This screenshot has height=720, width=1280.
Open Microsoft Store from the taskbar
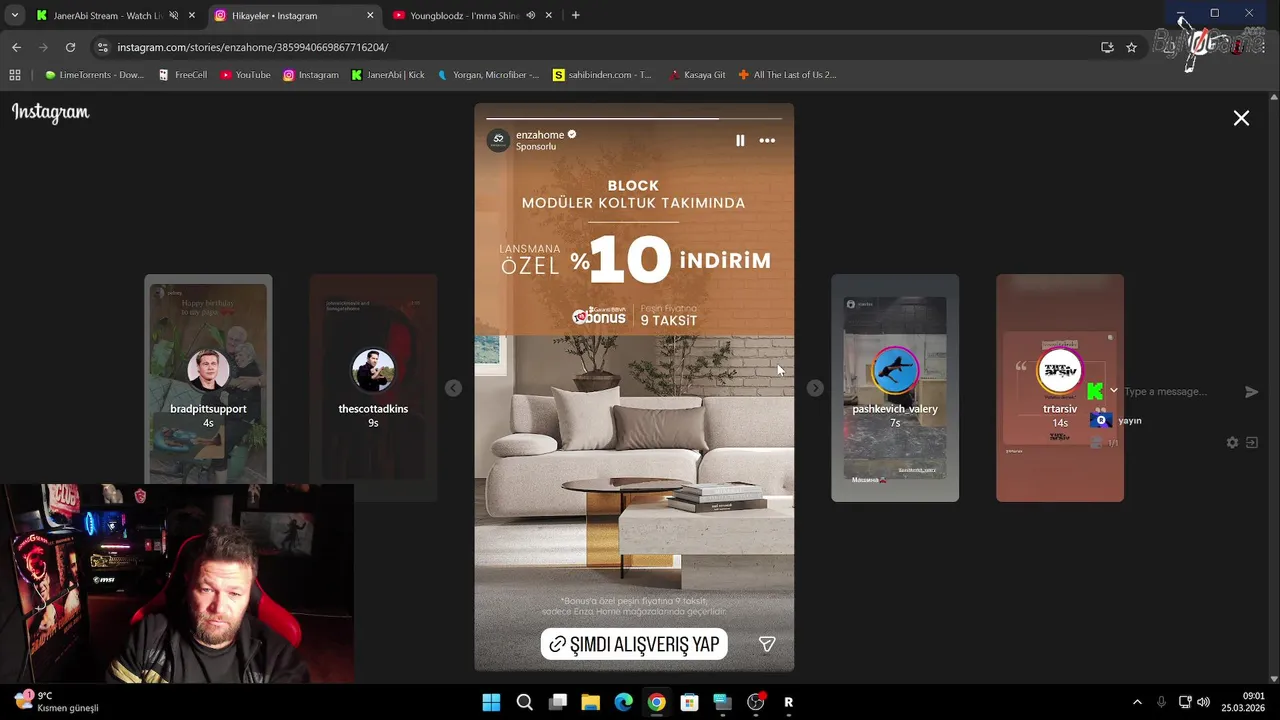[689, 702]
